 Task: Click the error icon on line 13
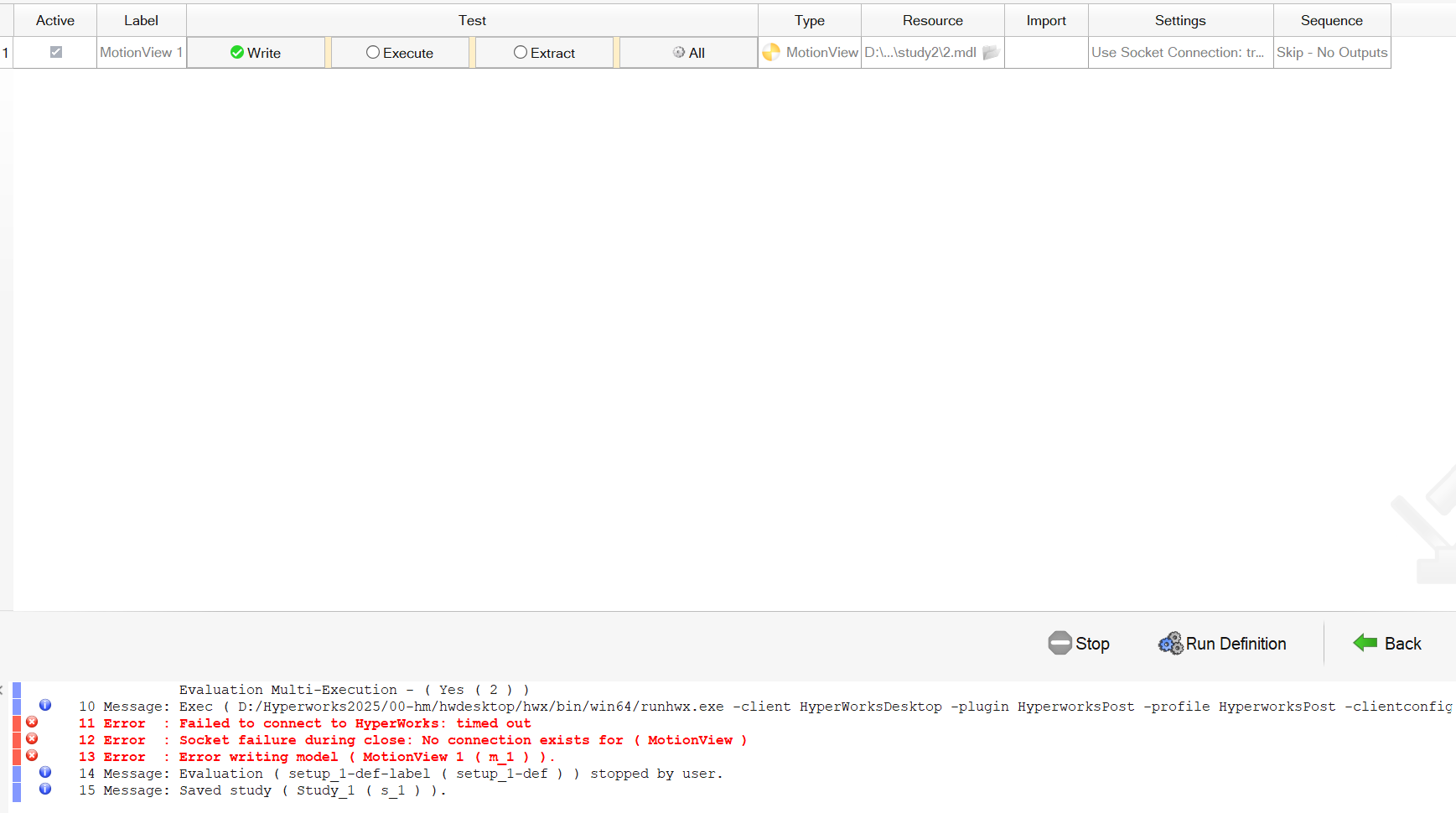tap(32, 755)
